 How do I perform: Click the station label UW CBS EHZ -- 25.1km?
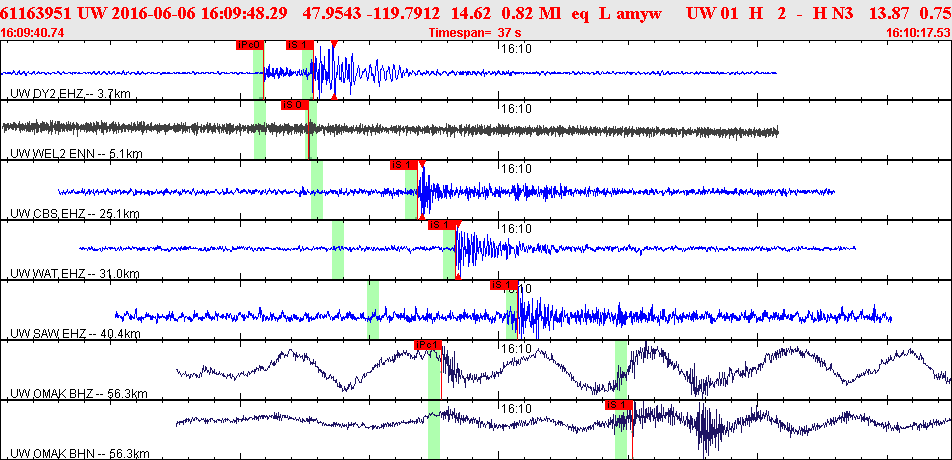click(x=75, y=214)
